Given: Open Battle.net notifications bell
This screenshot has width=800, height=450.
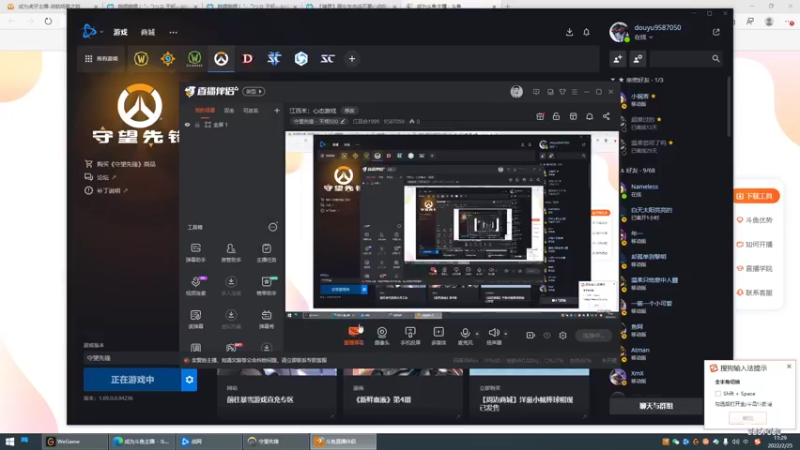Looking at the screenshot, I should (x=586, y=32).
